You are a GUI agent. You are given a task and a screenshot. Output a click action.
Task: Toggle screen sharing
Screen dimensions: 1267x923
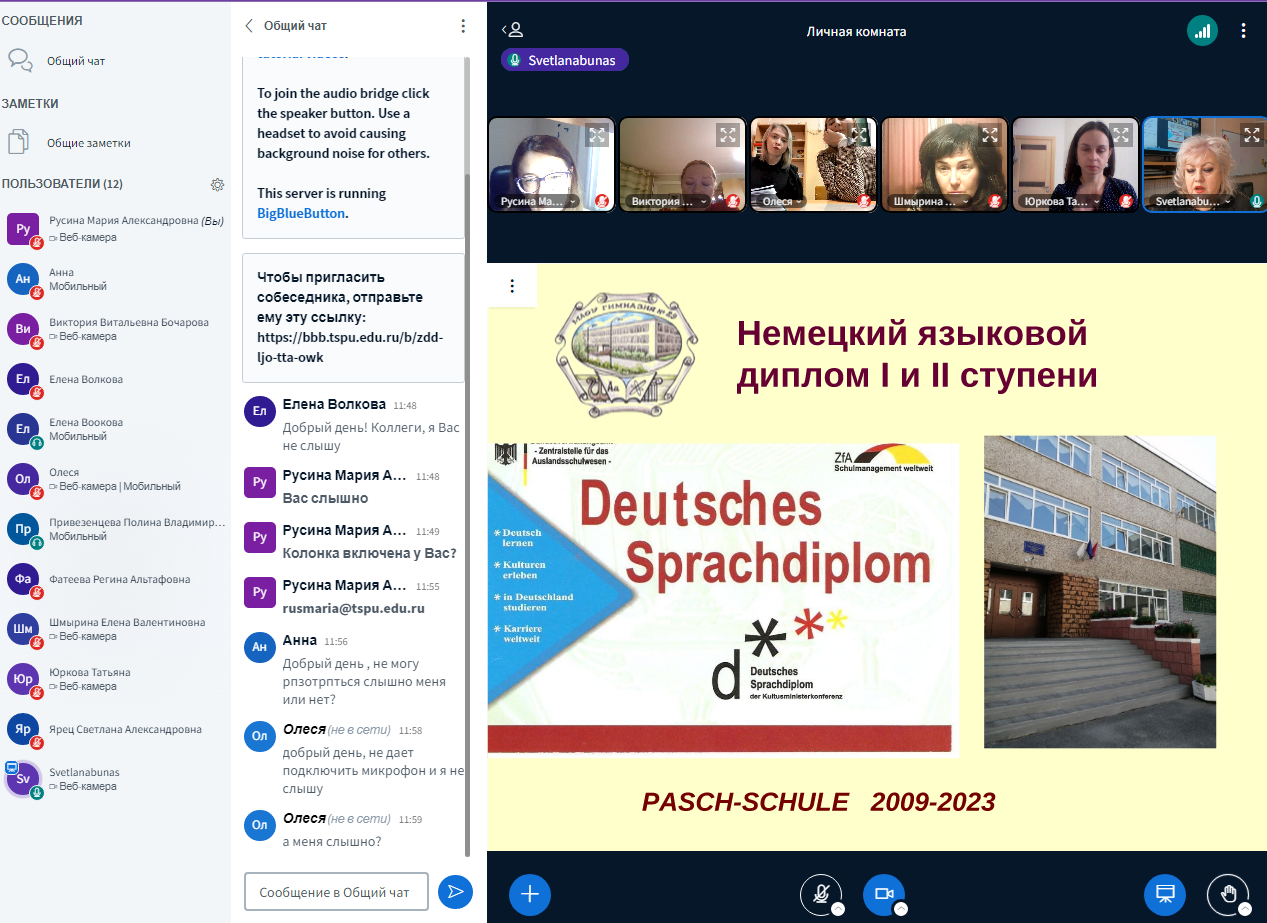point(1165,895)
